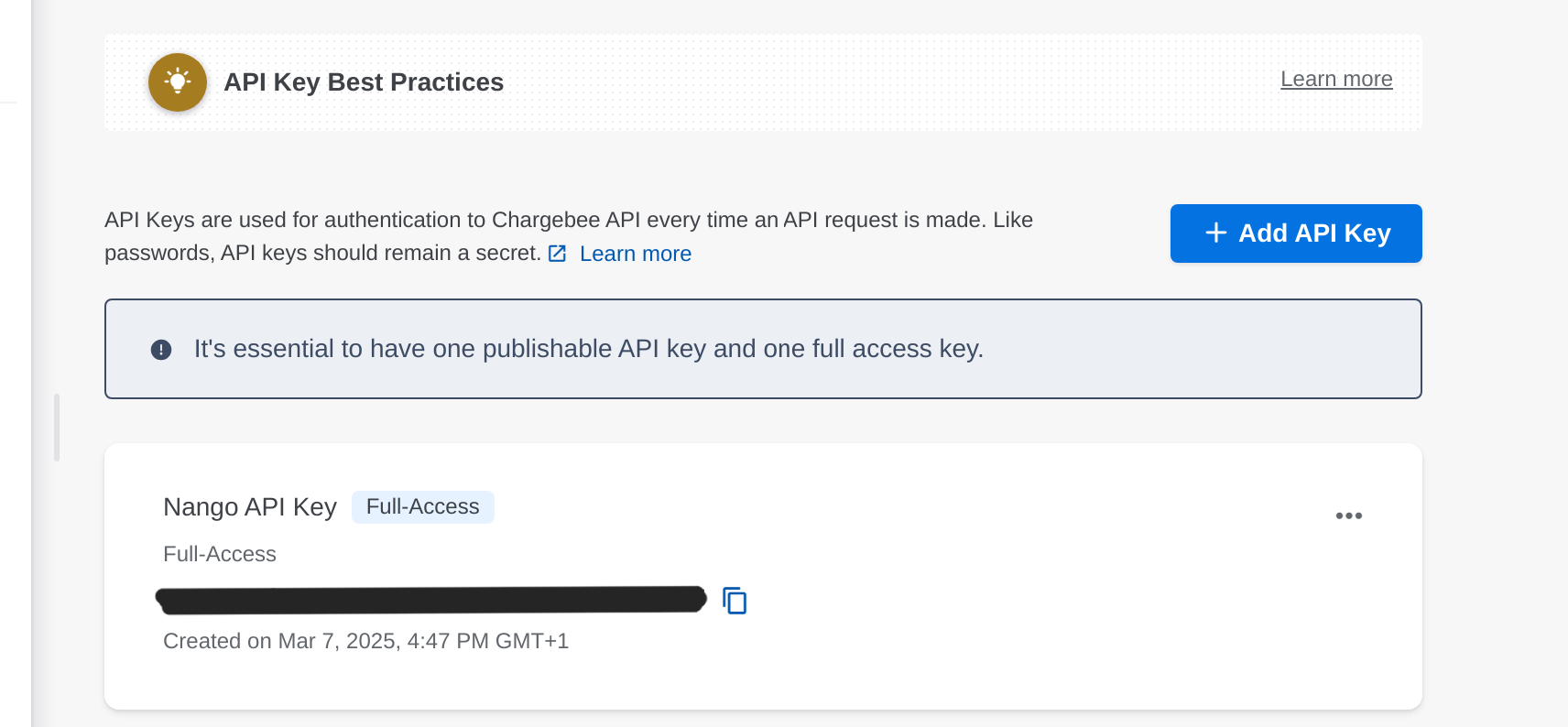The height and width of the screenshot is (727, 1568).
Task: Click the gray Full-Access subtitle text
Action: pyautogui.click(x=220, y=554)
